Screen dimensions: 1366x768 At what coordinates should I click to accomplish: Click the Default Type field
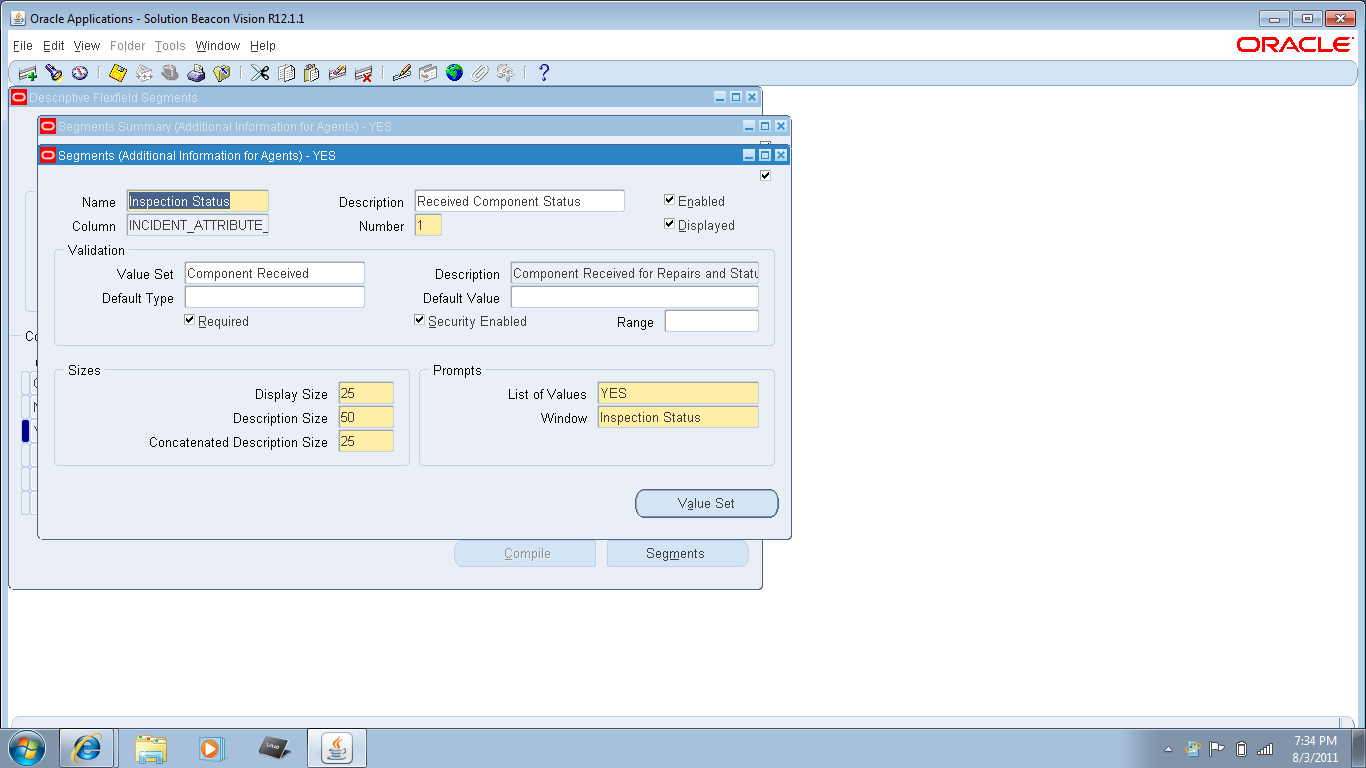(x=275, y=297)
